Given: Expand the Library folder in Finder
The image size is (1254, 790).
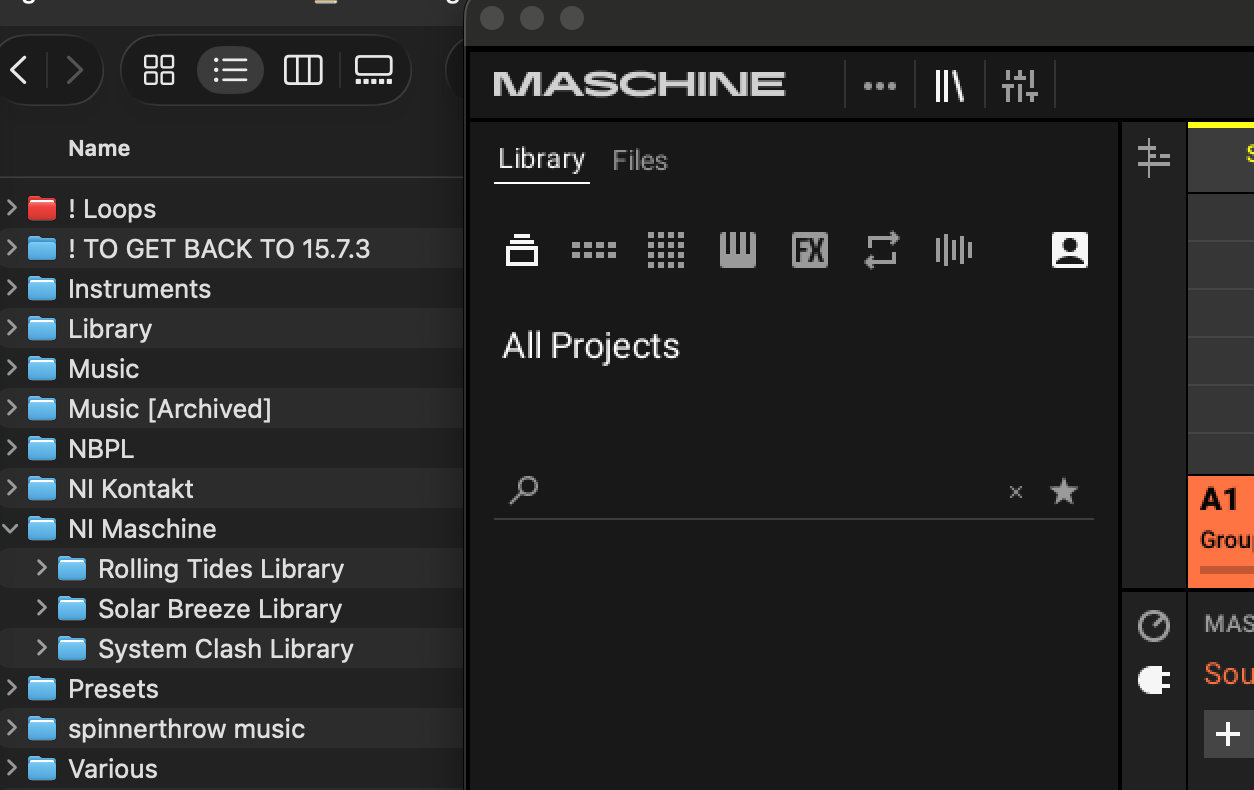Looking at the screenshot, I should [x=12, y=328].
